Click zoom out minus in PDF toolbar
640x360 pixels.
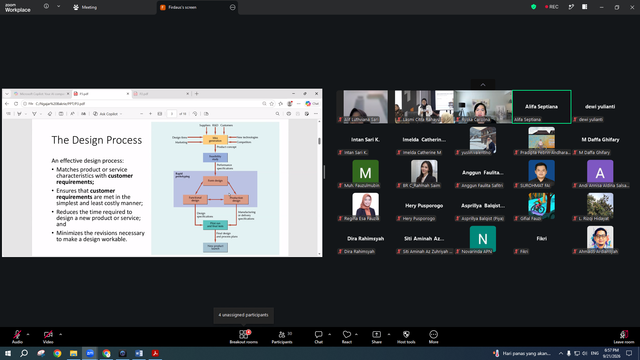[141, 114]
